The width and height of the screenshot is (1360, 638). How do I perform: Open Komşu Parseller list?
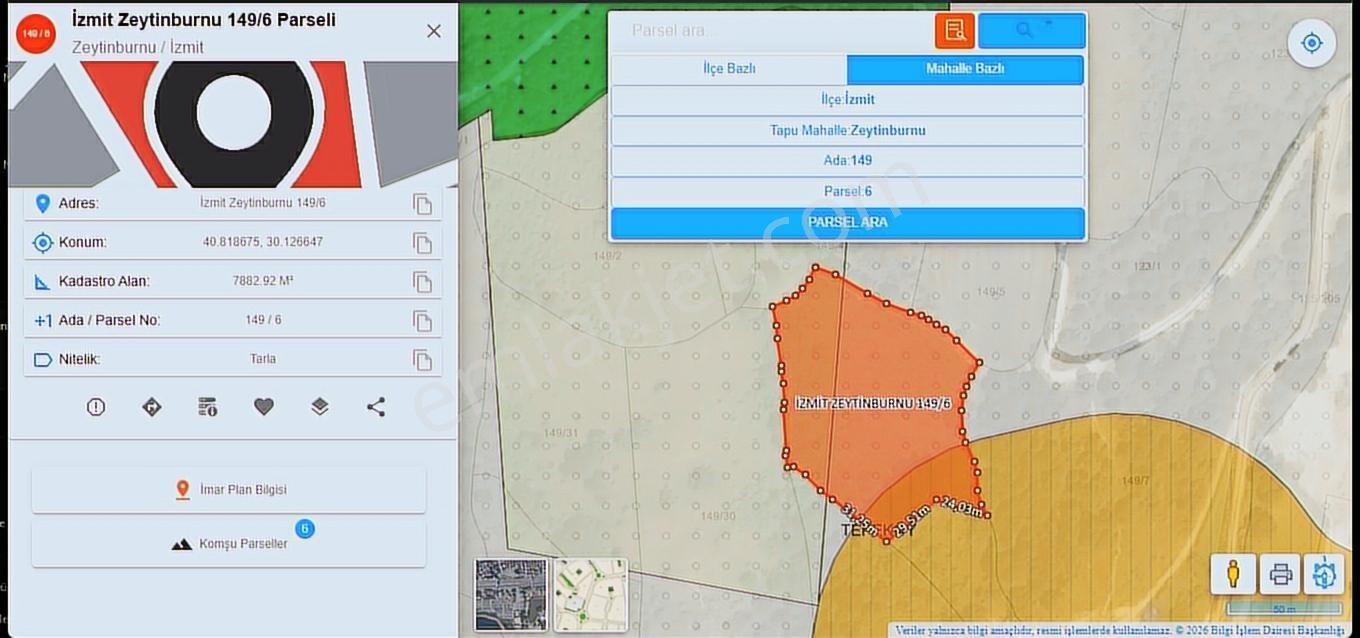[229, 544]
